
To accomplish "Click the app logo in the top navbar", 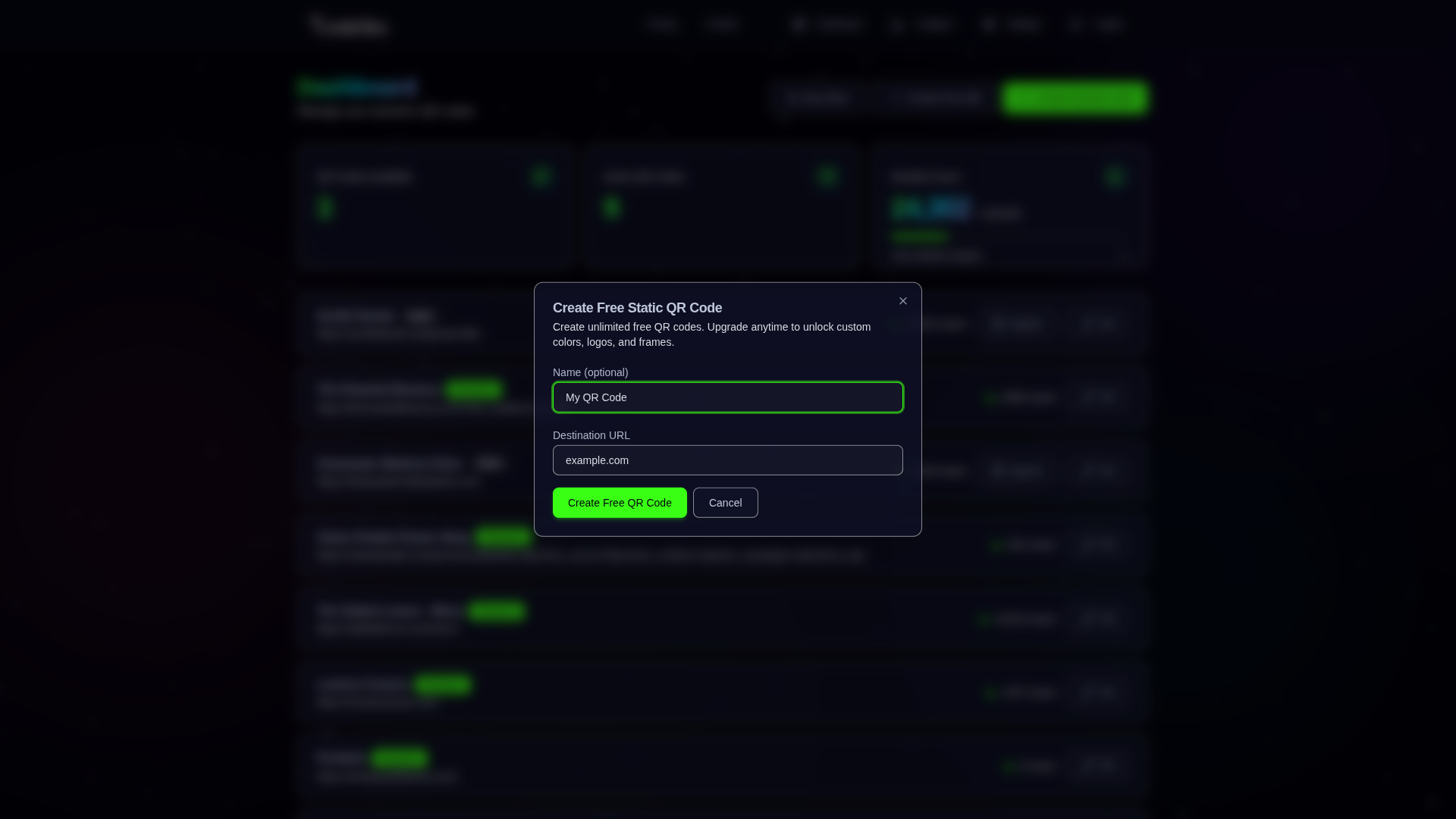I will click(348, 24).
